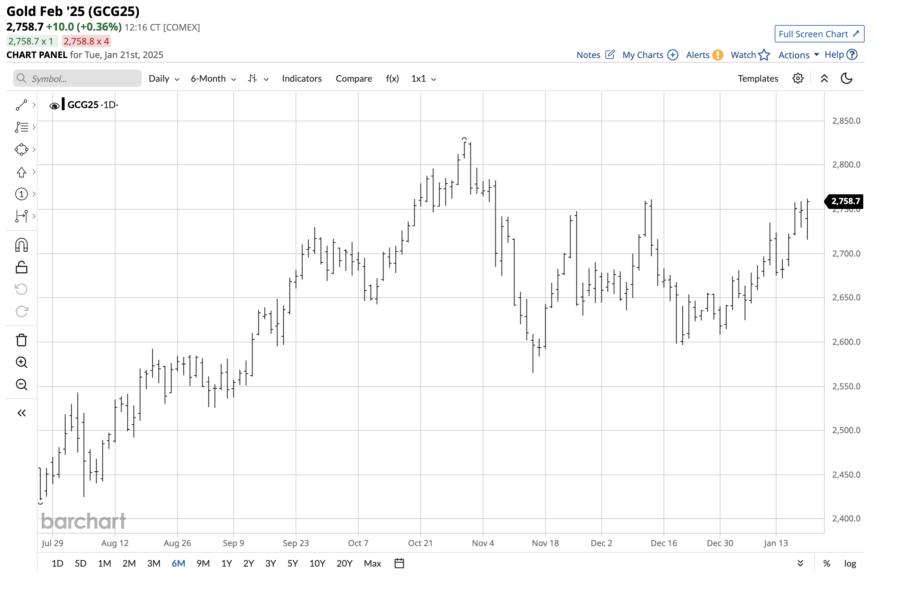Select the 1Y time range tab
This screenshot has width=907, height=600.
227,563
